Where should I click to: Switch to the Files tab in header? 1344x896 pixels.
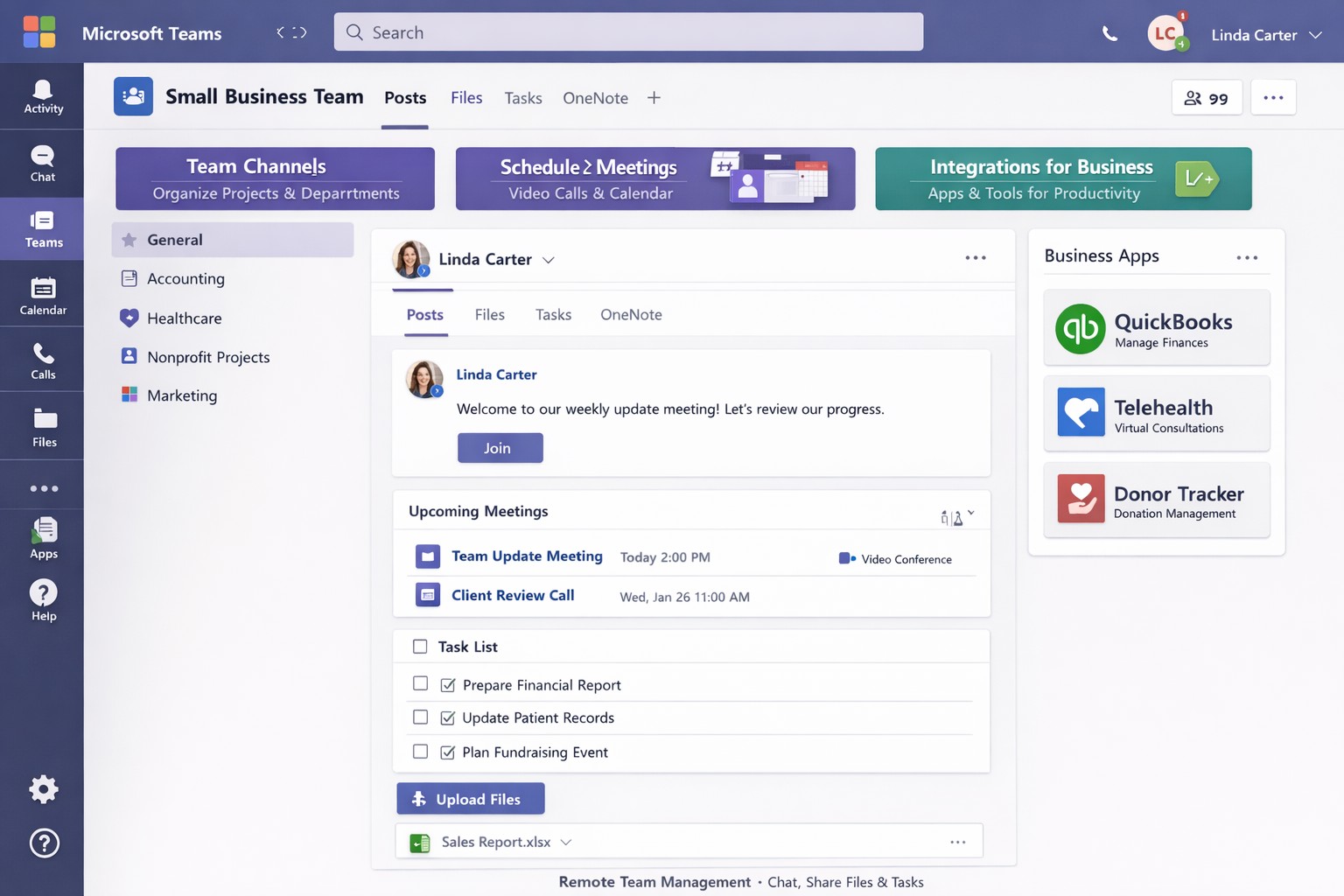tap(466, 98)
